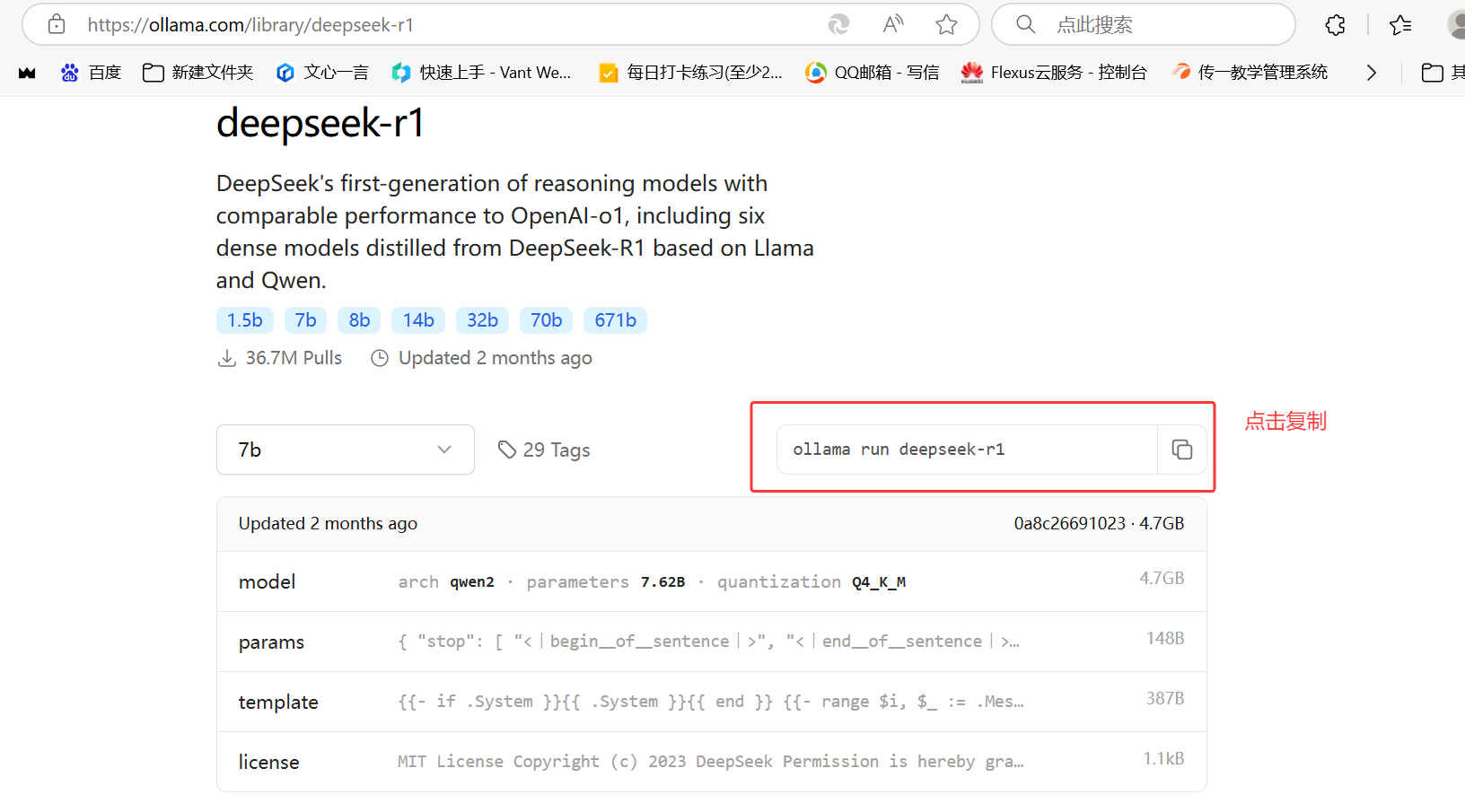Click the site lock icon in address bar
Screen dimensions: 1465x812
(x=57, y=24)
